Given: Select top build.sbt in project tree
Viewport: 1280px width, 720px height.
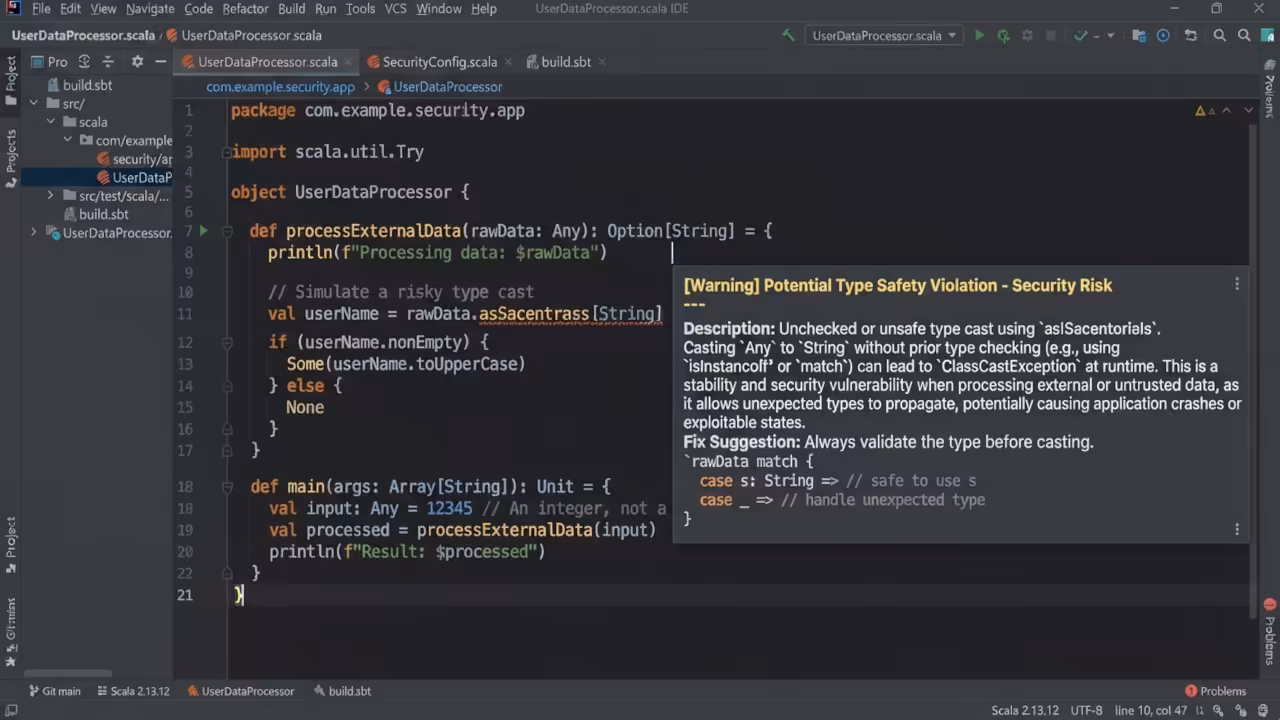Looking at the screenshot, I should pyautogui.click(x=80, y=85).
